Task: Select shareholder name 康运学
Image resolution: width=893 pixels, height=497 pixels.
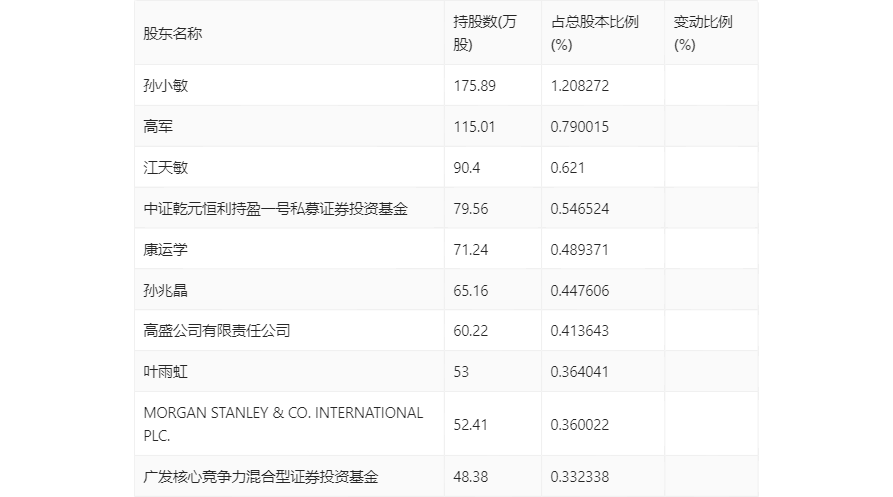Action: 166,249
